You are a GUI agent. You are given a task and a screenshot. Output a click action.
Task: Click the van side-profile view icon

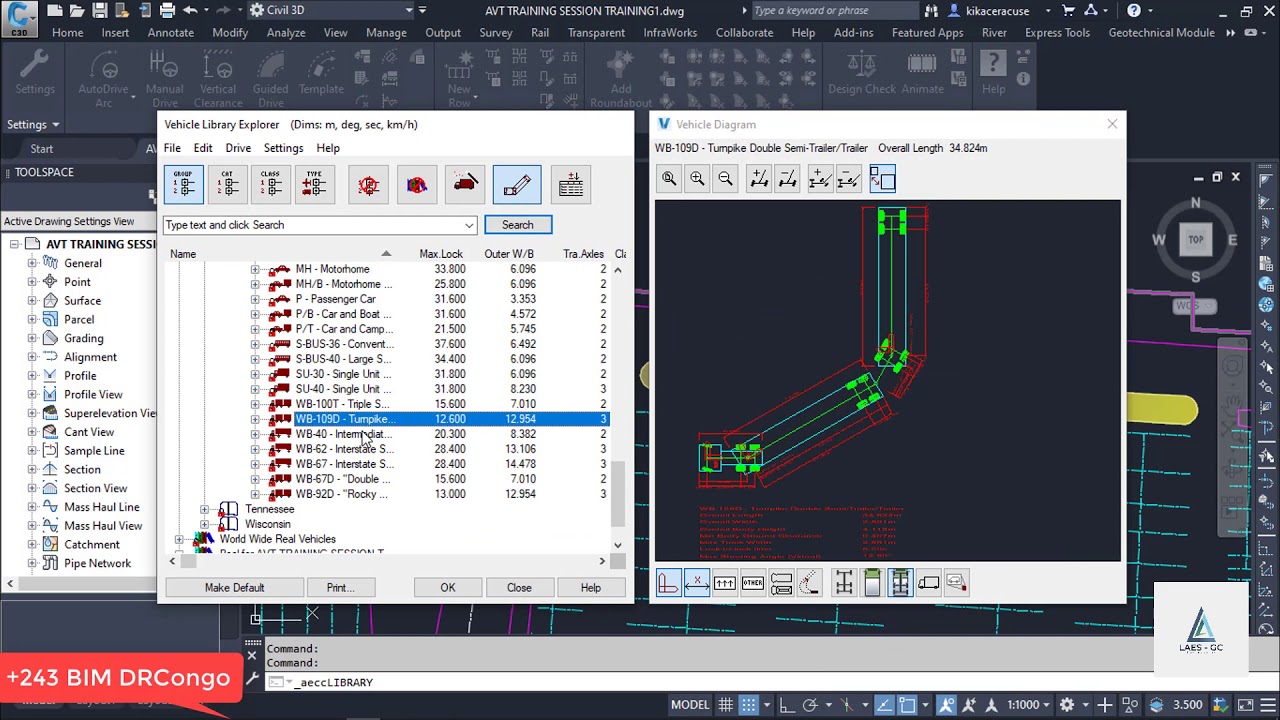pyautogui.click(x=928, y=583)
